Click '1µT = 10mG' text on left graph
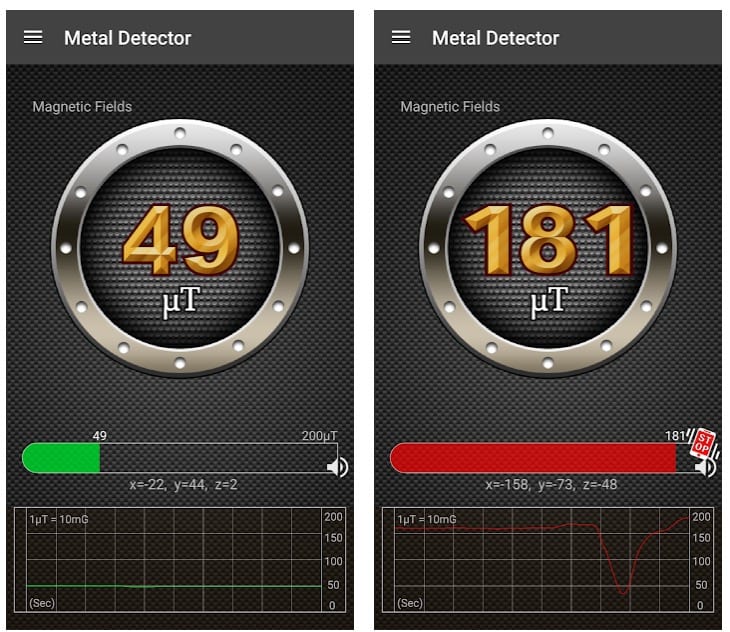730x632 pixels. pos(59,519)
